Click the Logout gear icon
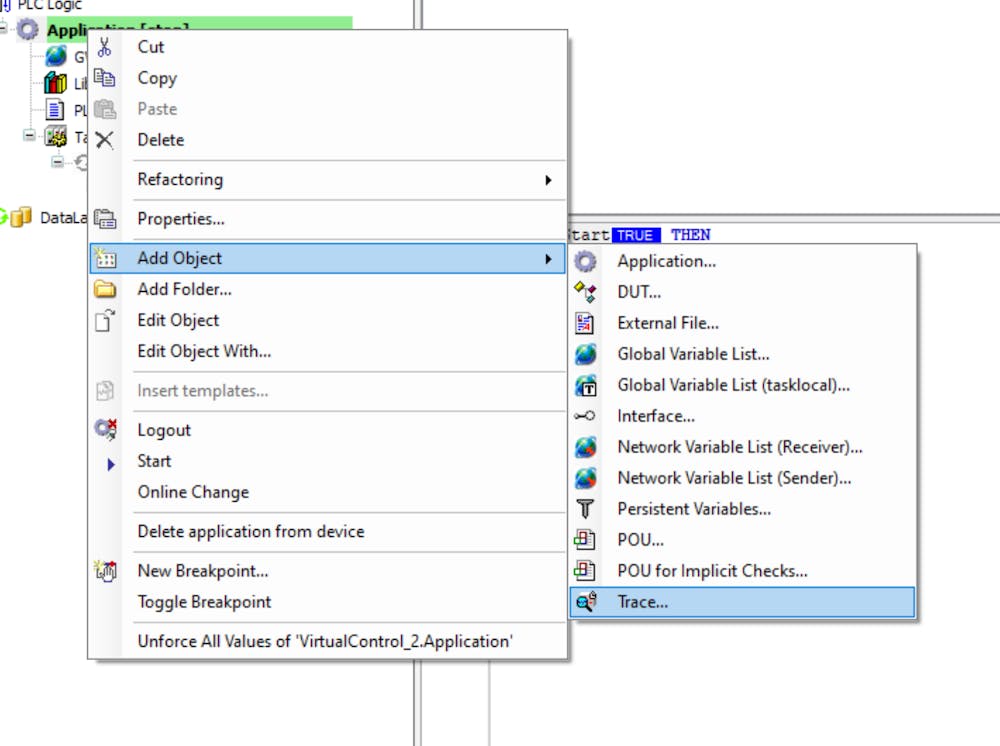This screenshot has width=1000, height=746. pyautogui.click(x=105, y=430)
